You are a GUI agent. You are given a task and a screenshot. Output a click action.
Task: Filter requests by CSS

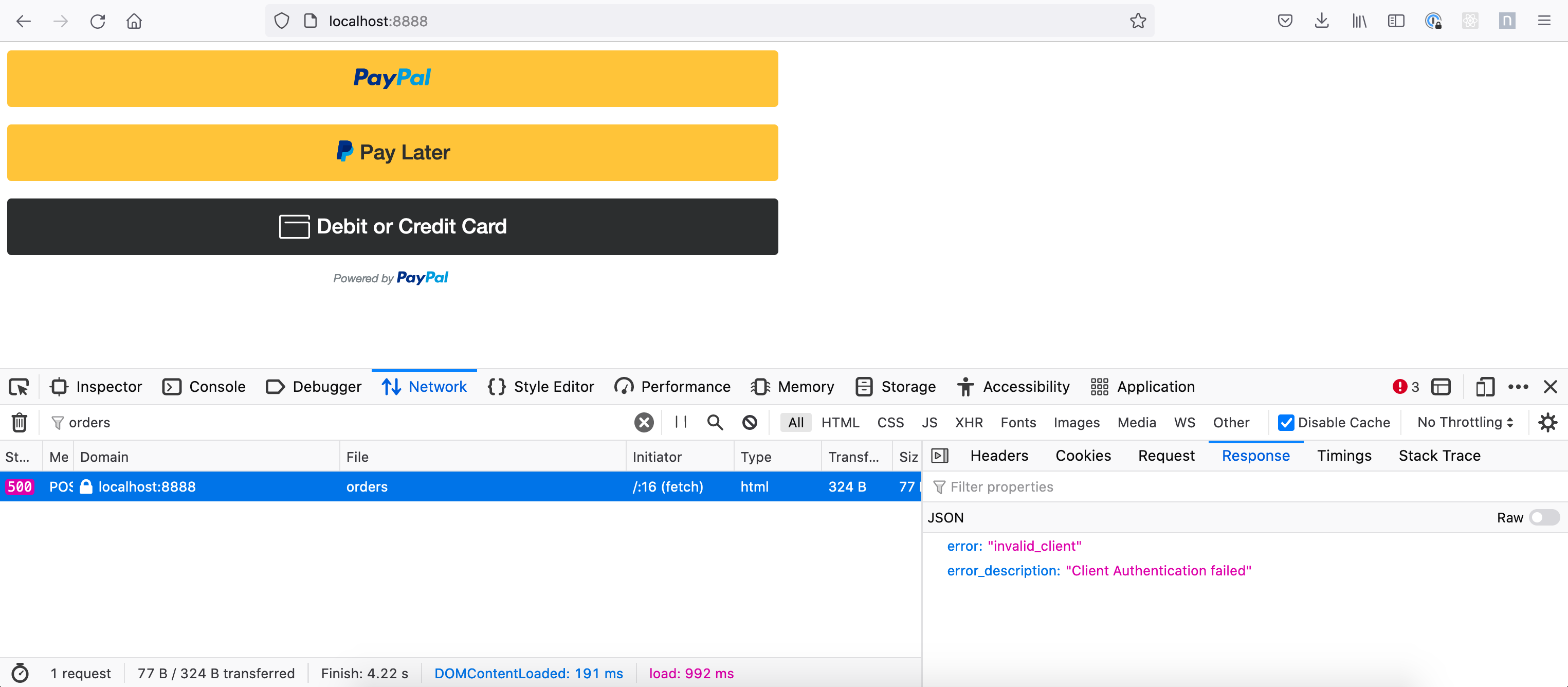tap(890, 422)
